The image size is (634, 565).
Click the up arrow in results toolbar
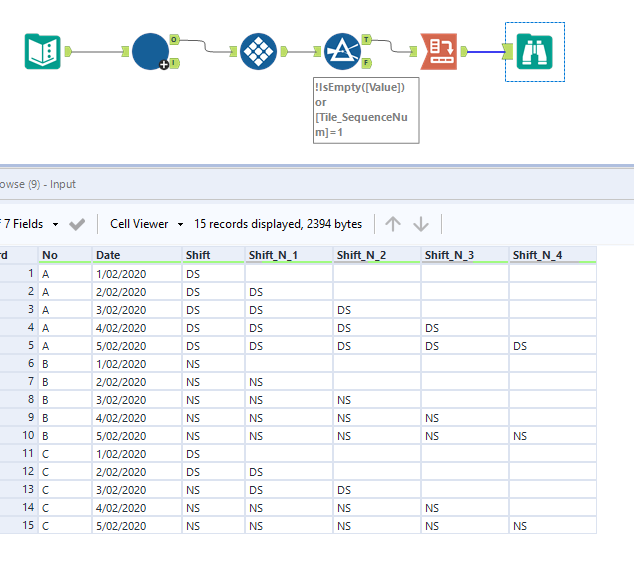[393, 224]
